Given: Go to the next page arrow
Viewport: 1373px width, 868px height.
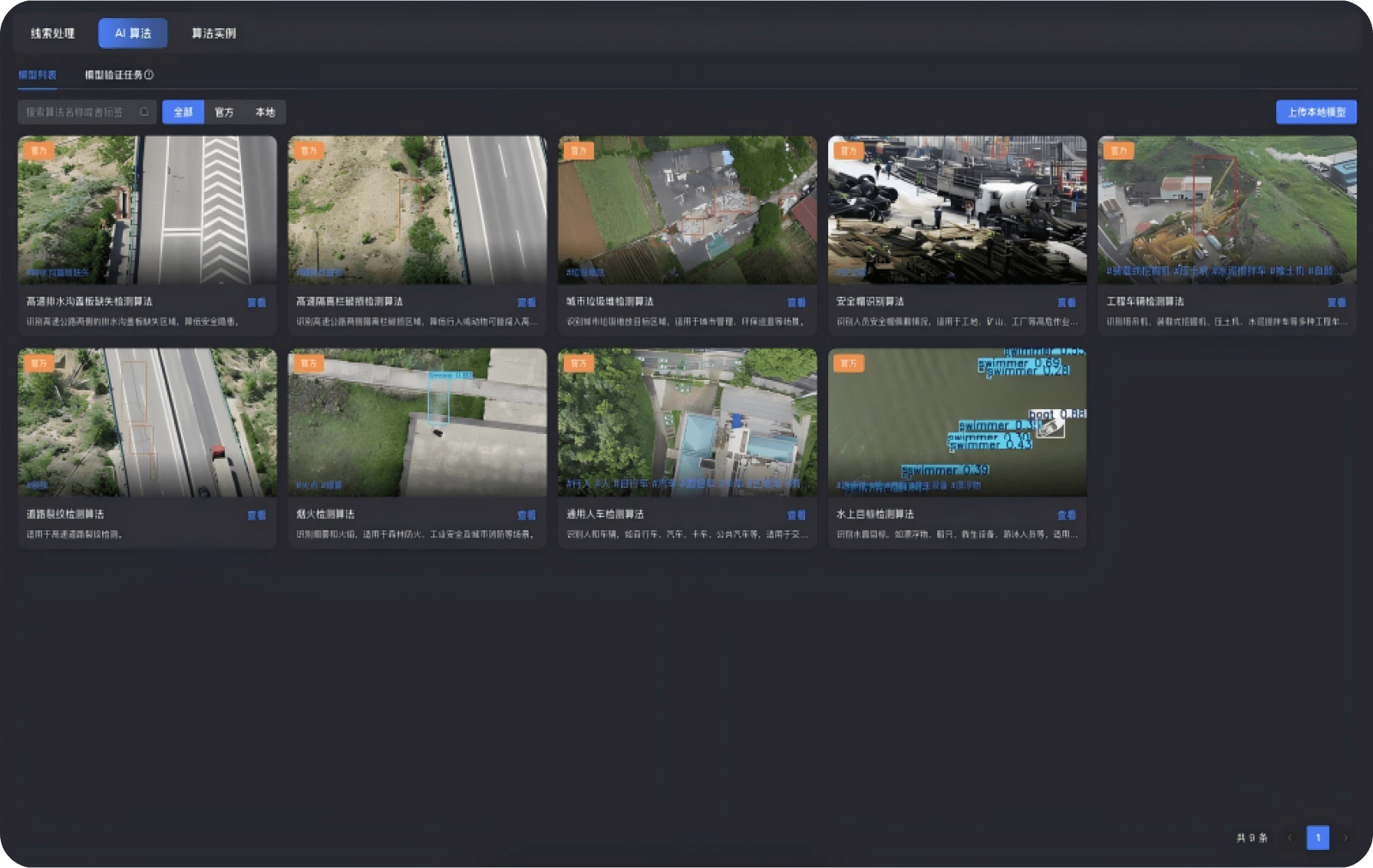Looking at the screenshot, I should point(1346,838).
